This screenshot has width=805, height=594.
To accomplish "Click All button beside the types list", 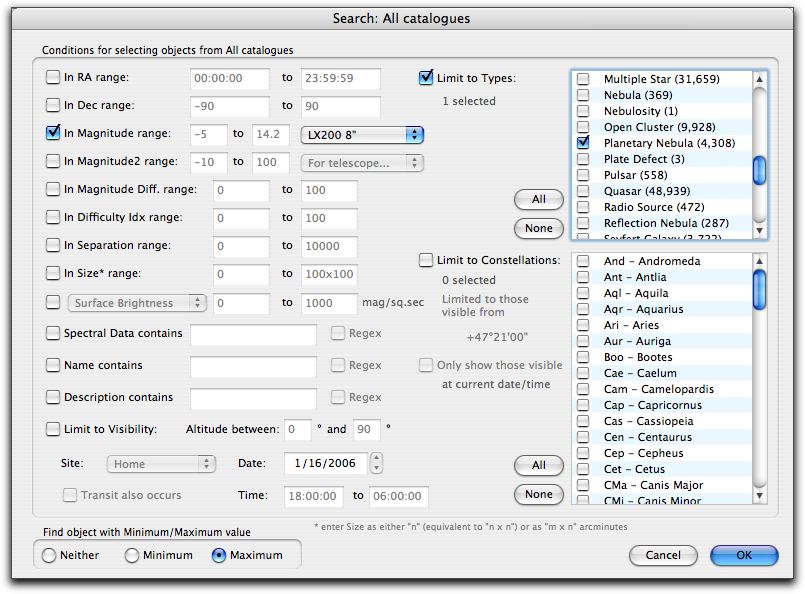I will [x=538, y=199].
